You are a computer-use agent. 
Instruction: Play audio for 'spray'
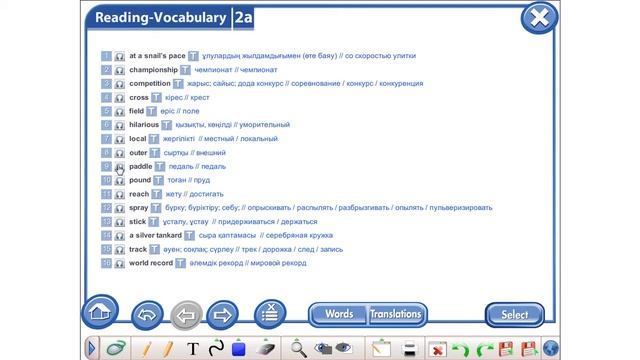tap(119, 208)
